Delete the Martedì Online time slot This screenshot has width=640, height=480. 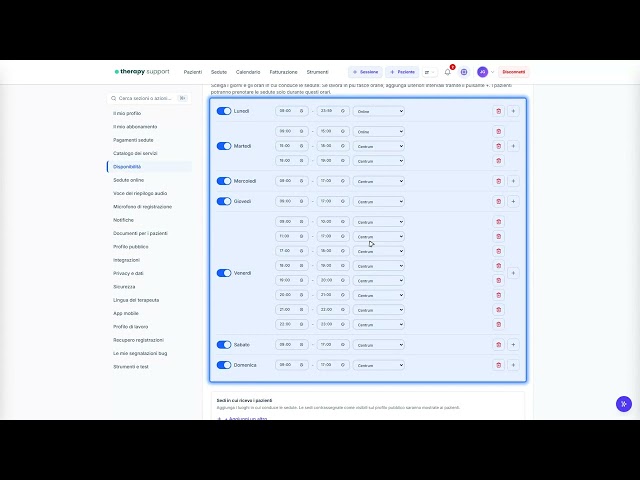[x=498, y=131]
